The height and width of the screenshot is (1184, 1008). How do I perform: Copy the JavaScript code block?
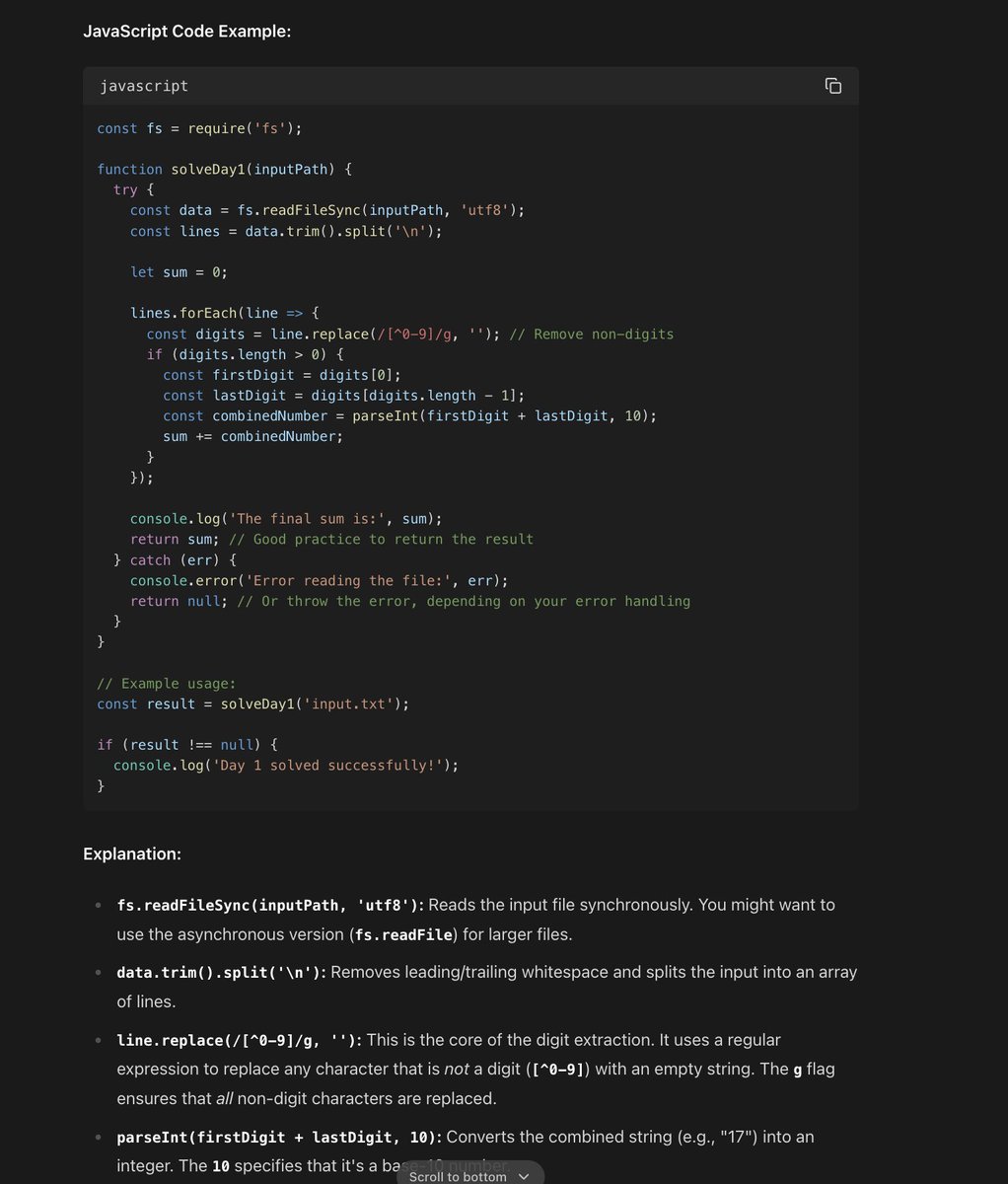coord(833,86)
